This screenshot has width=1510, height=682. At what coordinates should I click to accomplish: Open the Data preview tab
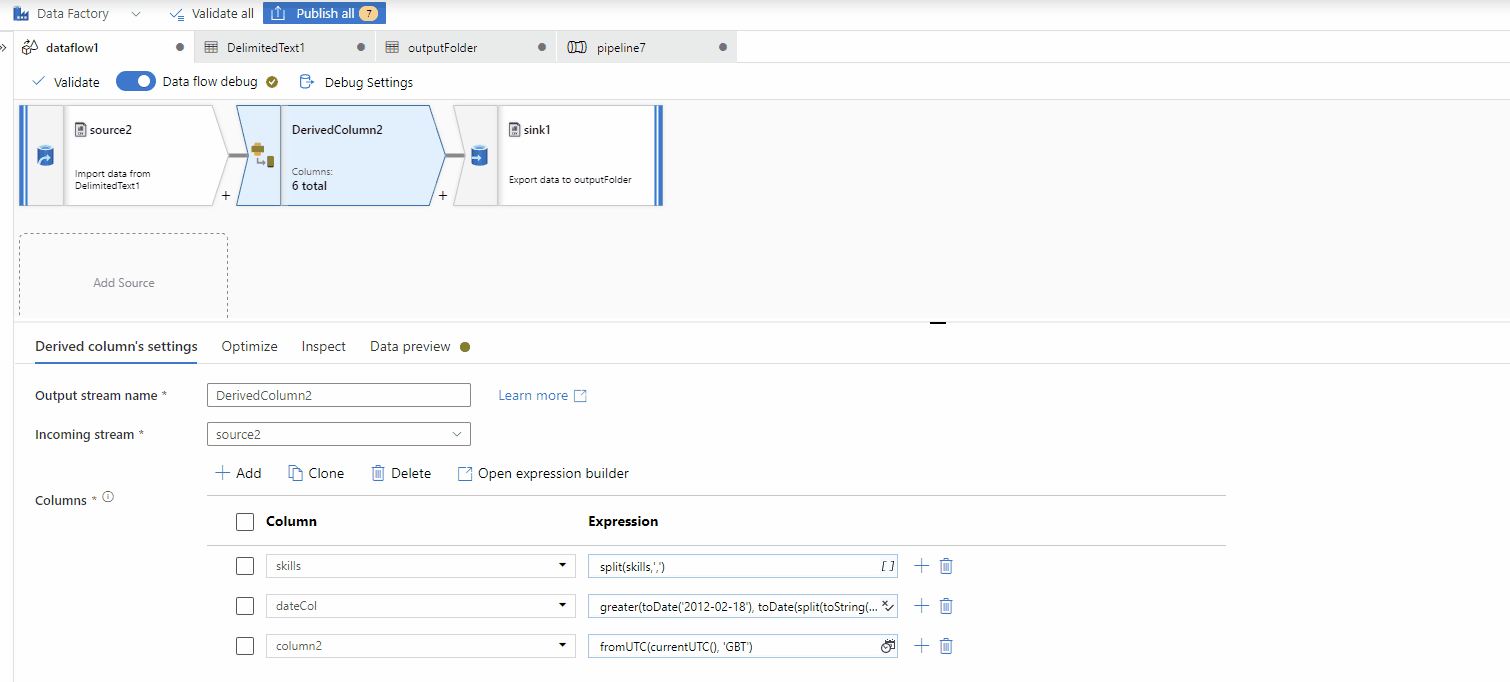[x=410, y=346]
